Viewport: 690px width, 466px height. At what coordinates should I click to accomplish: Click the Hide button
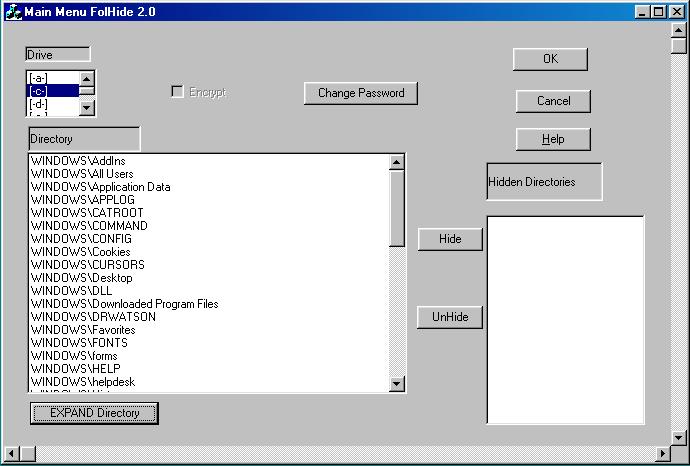point(450,239)
